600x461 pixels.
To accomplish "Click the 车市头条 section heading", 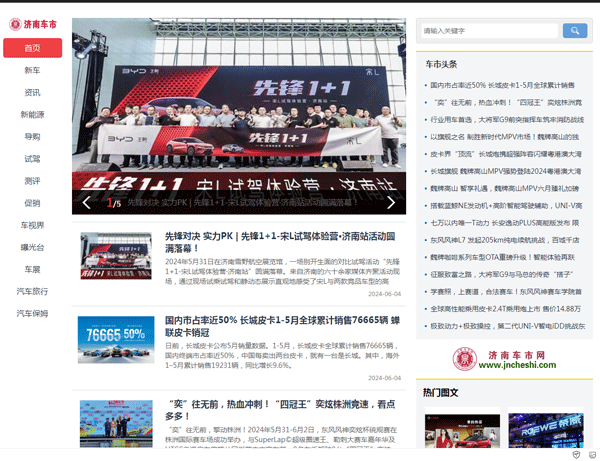I will [x=441, y=64].
